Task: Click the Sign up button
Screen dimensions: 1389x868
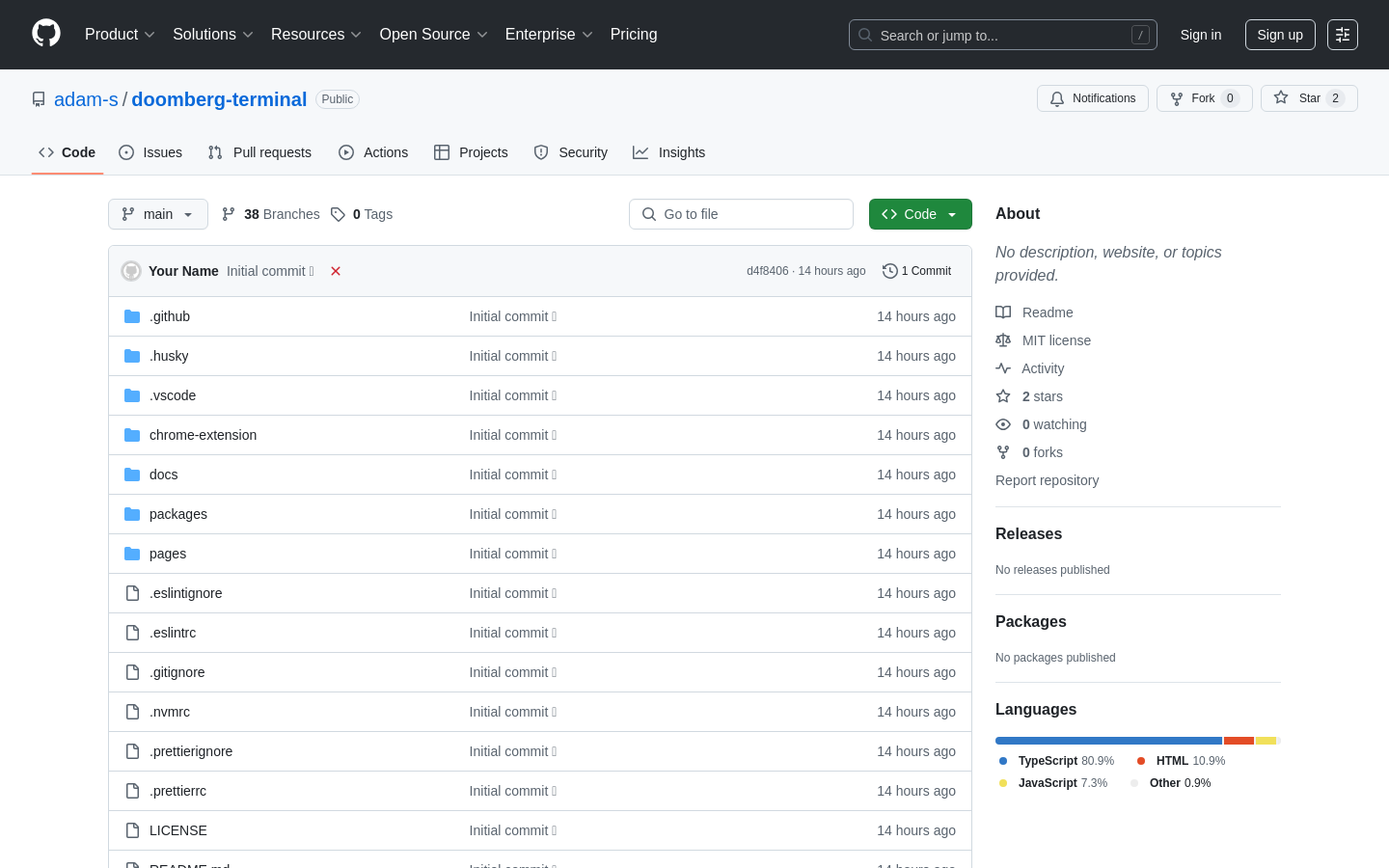Action: [1280, 35]
